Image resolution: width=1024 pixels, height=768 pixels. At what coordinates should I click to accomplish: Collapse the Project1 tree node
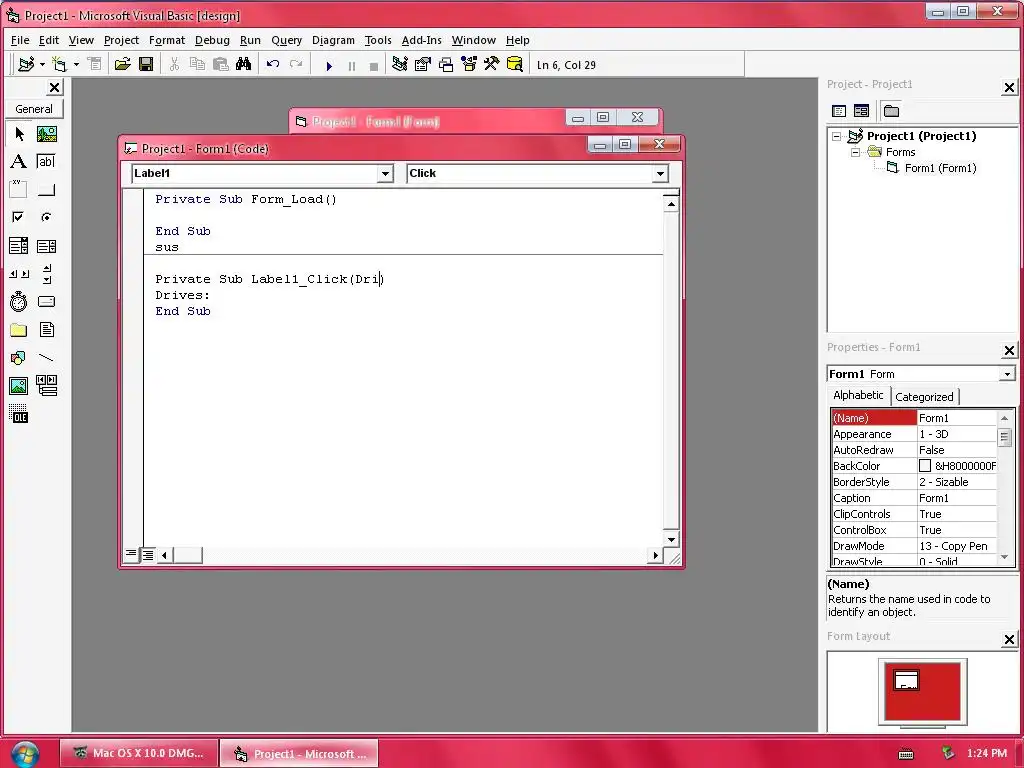[837, 136]
